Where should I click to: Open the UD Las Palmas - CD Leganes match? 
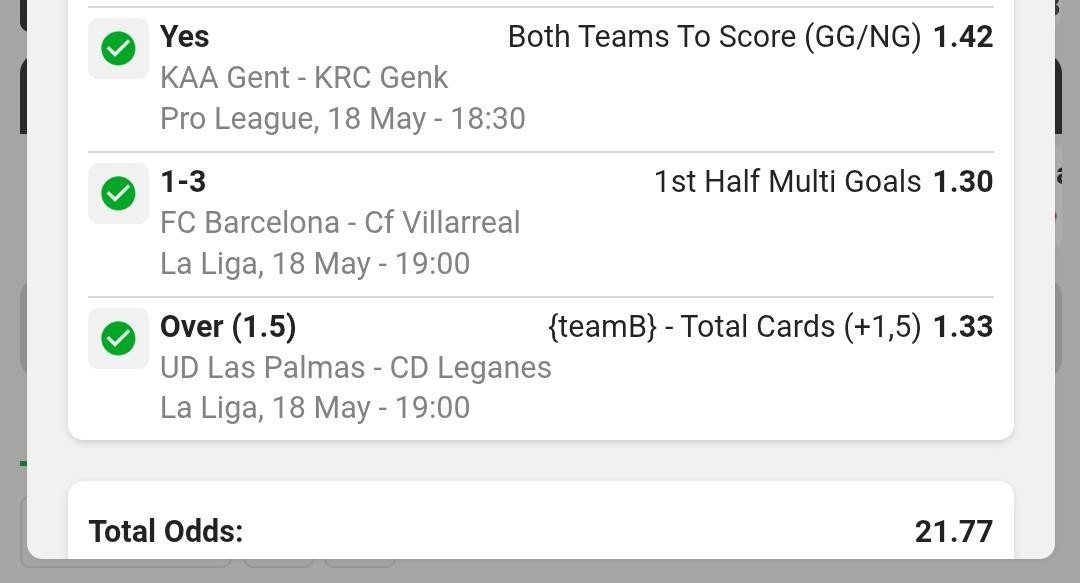[356, 367]
